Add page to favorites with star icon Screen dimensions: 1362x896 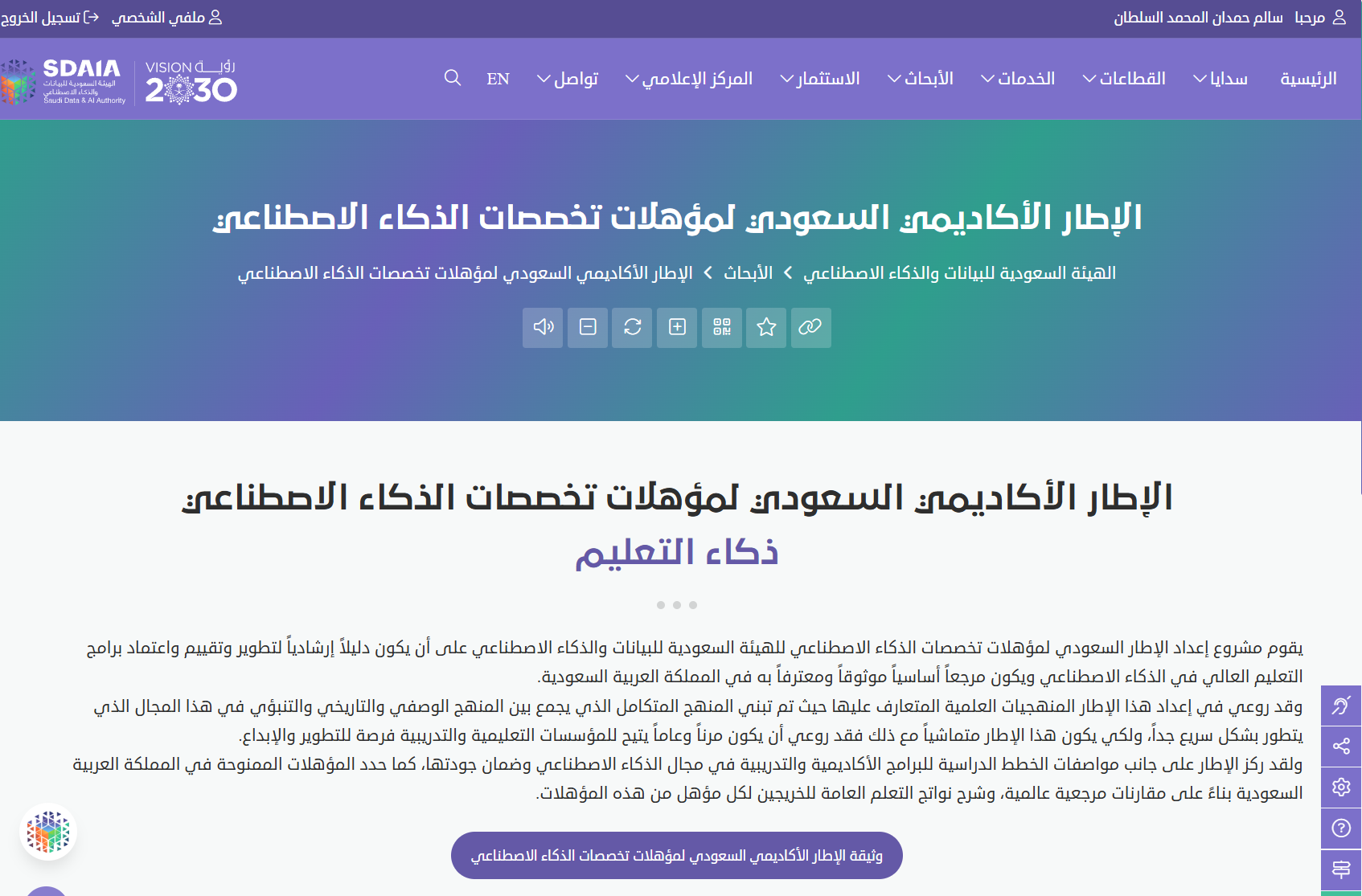tap(766, 327)
